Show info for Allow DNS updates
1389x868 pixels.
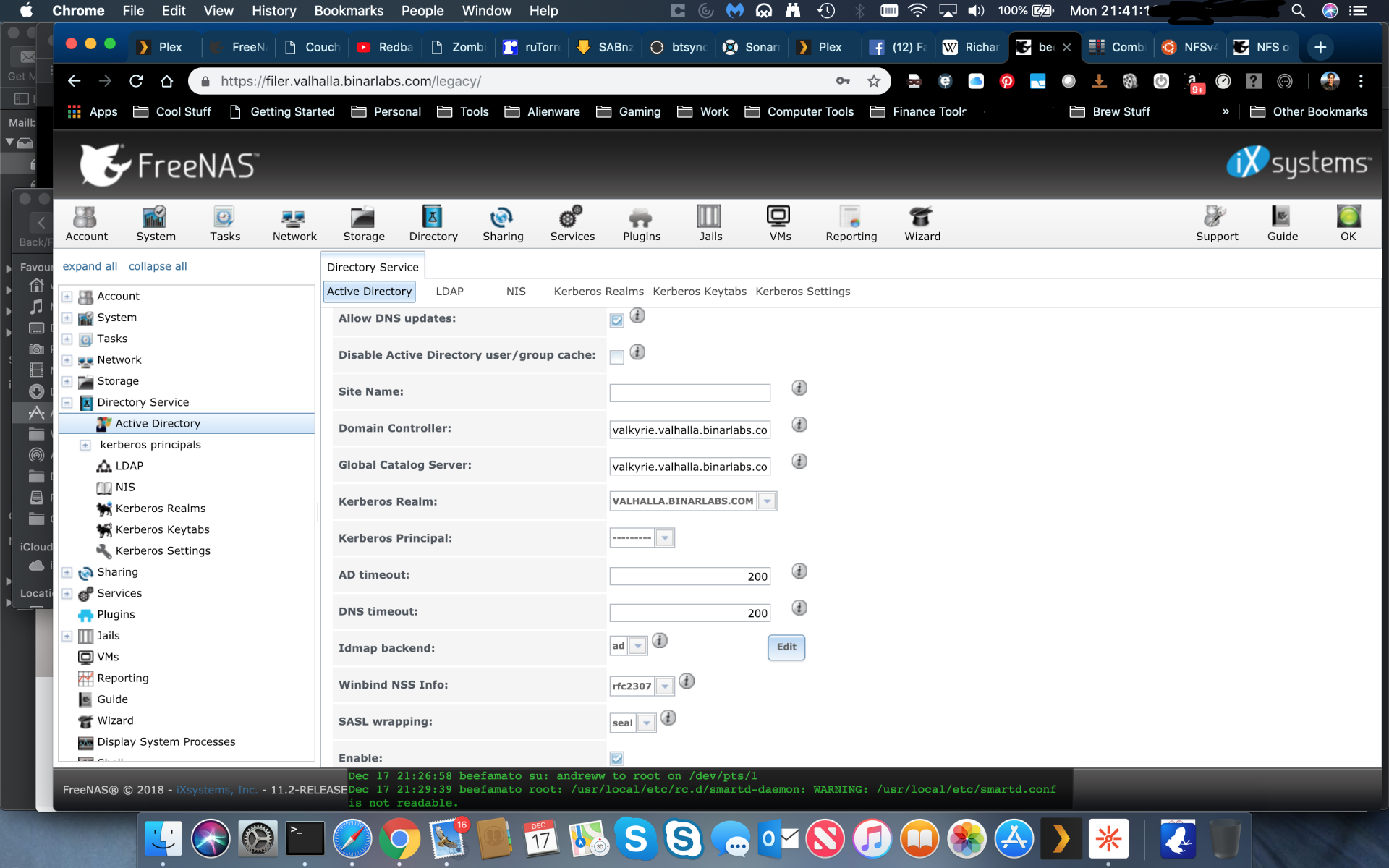pos(637,316)
